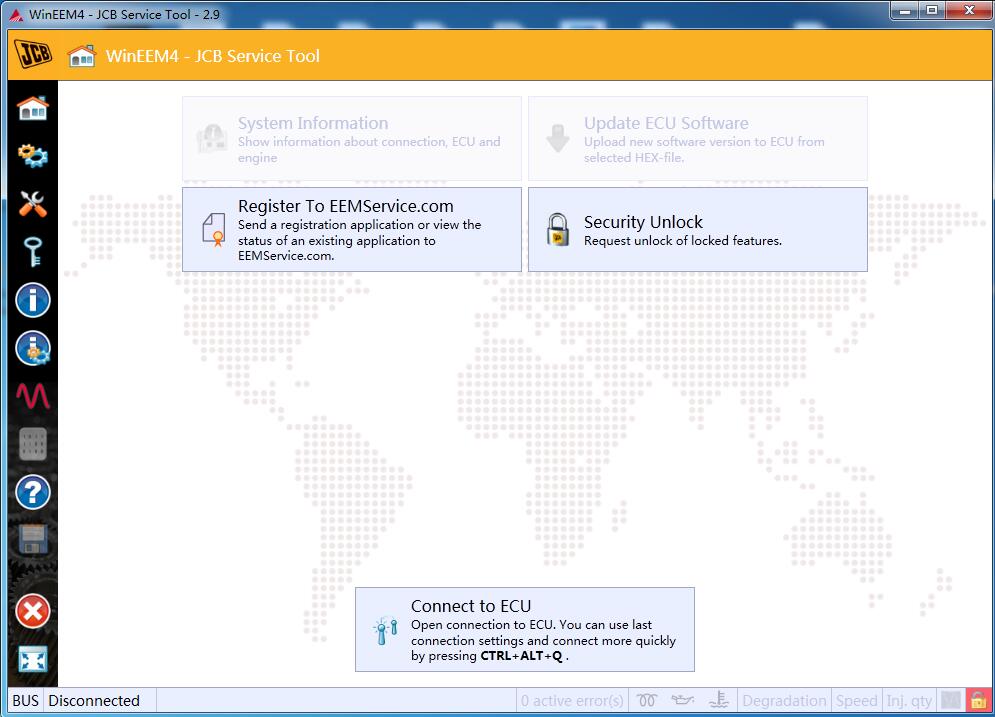Click the 0 active error(s) status

click(x=572, y=701)
